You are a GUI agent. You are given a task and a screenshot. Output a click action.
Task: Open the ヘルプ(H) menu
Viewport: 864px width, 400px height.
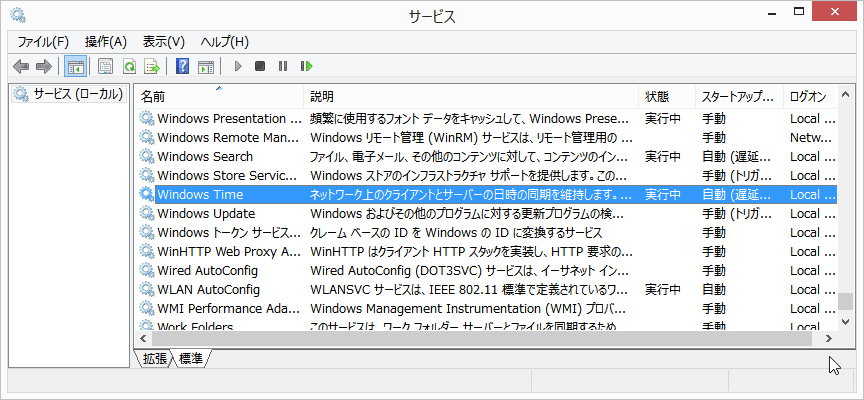(x=225, y=42)
